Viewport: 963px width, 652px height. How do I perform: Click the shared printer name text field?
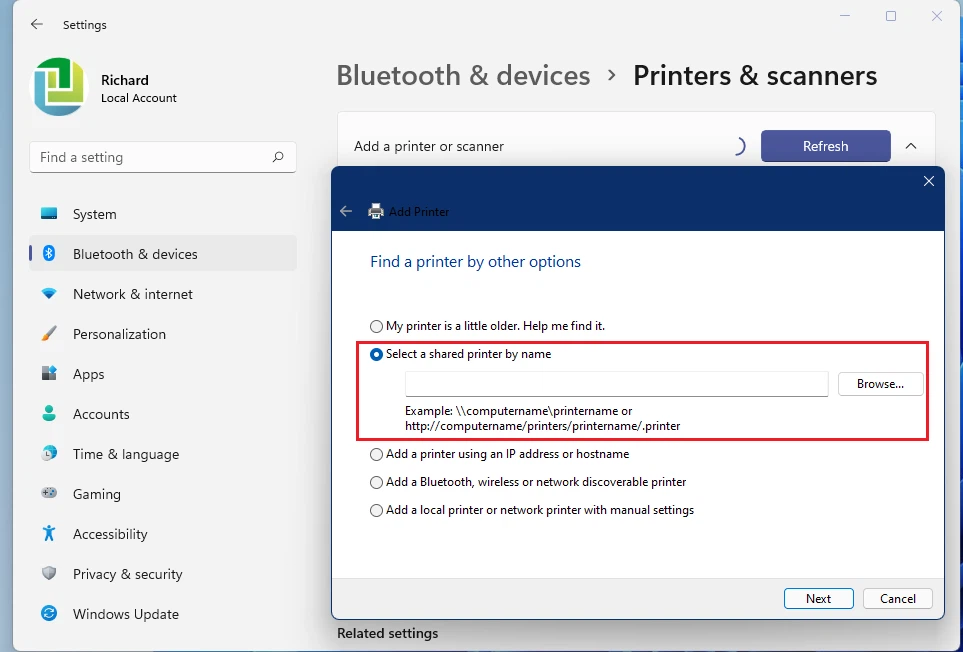pyautogui.click(x=616, y=384)
